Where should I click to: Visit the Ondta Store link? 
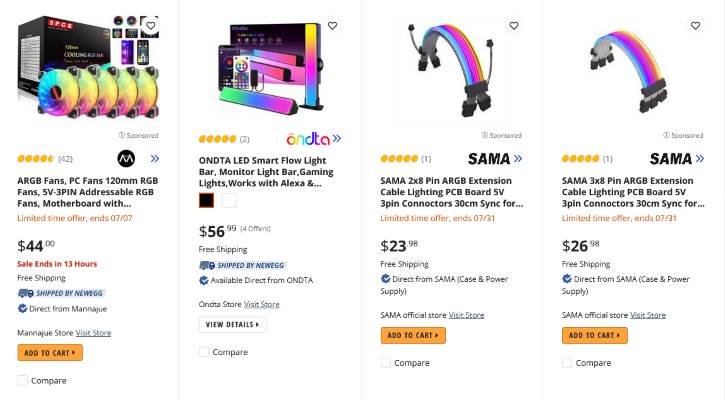[262, 304]
